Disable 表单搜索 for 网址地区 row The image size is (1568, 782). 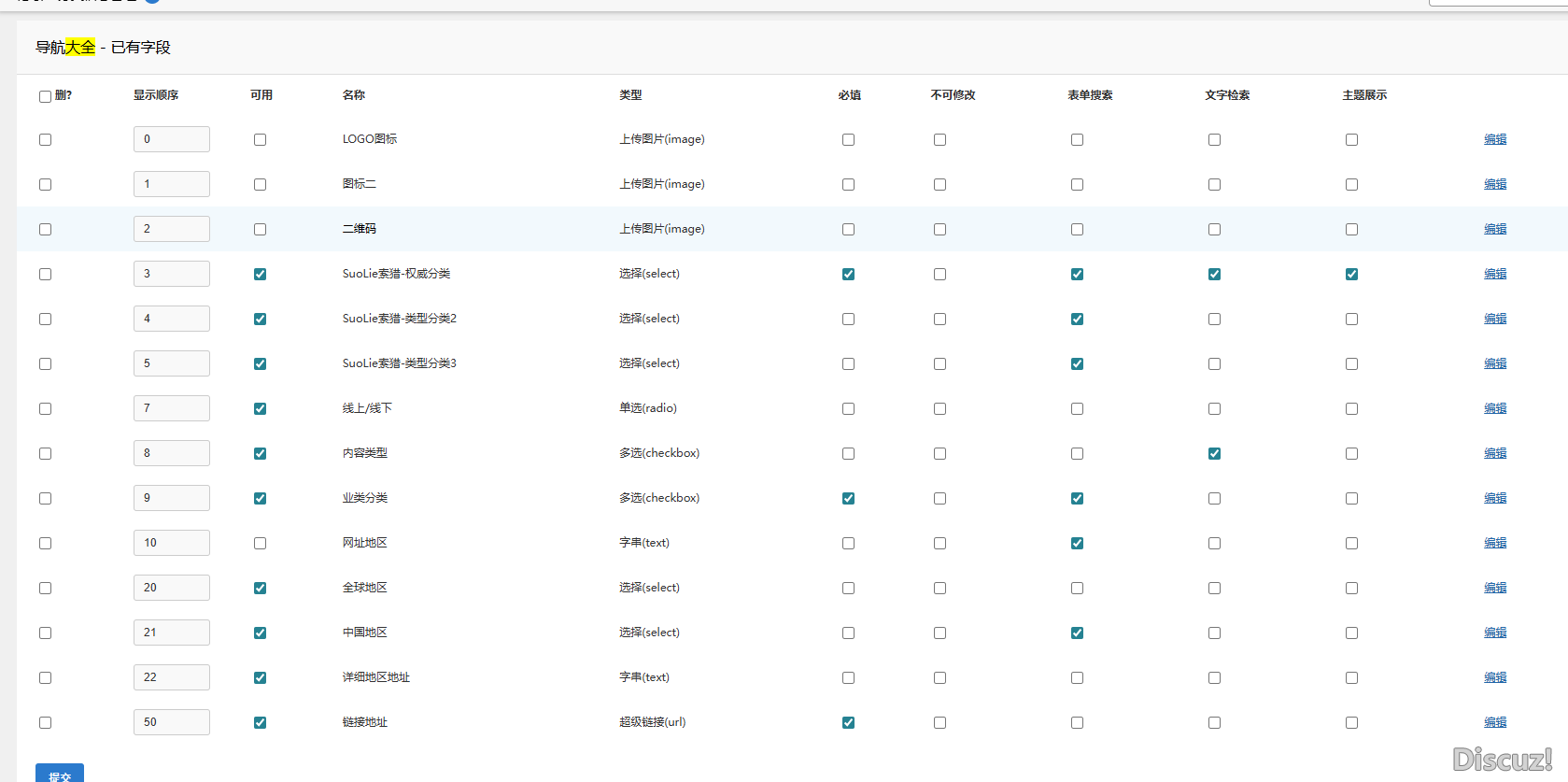pos(1077,543)
